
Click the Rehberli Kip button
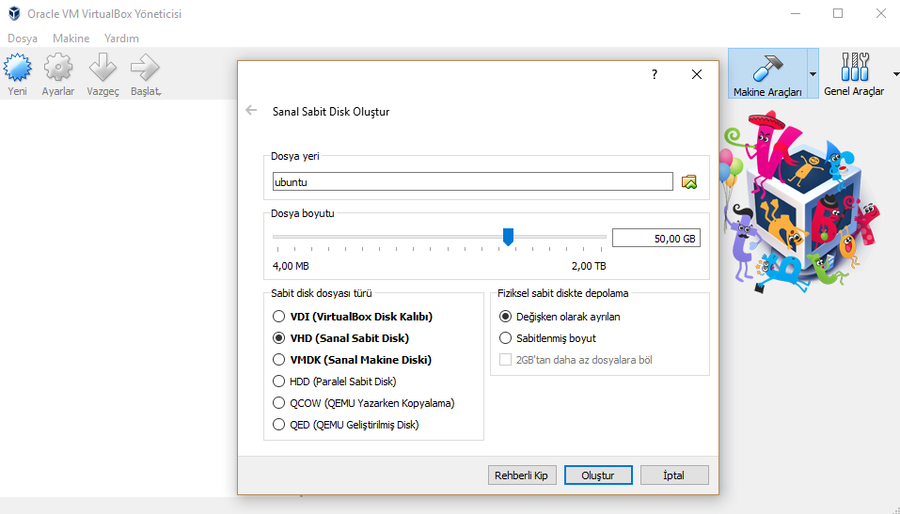tap(522, 475)
